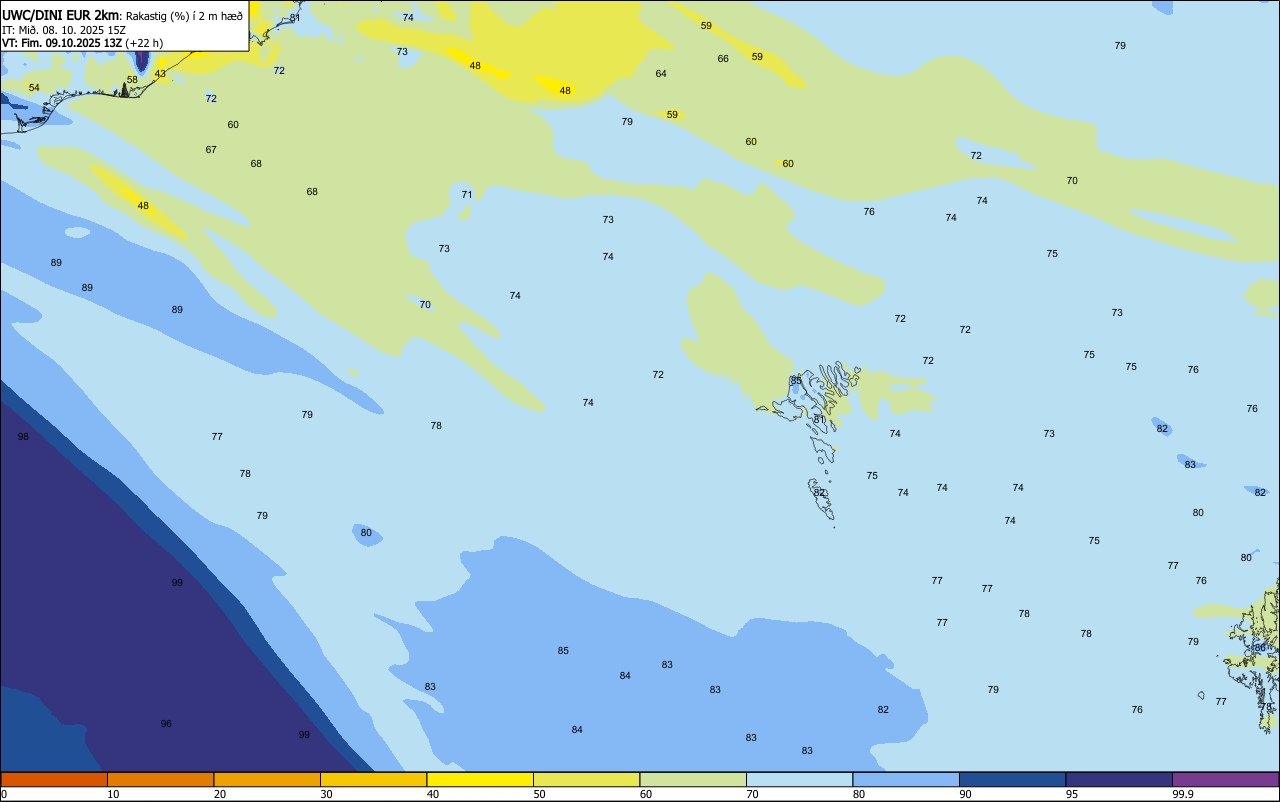Image resolution: width=1280 pixels, height=802 pixels.
Task: Select the 80–90 medium blue legend swatch
Action: tap(906, 779)
